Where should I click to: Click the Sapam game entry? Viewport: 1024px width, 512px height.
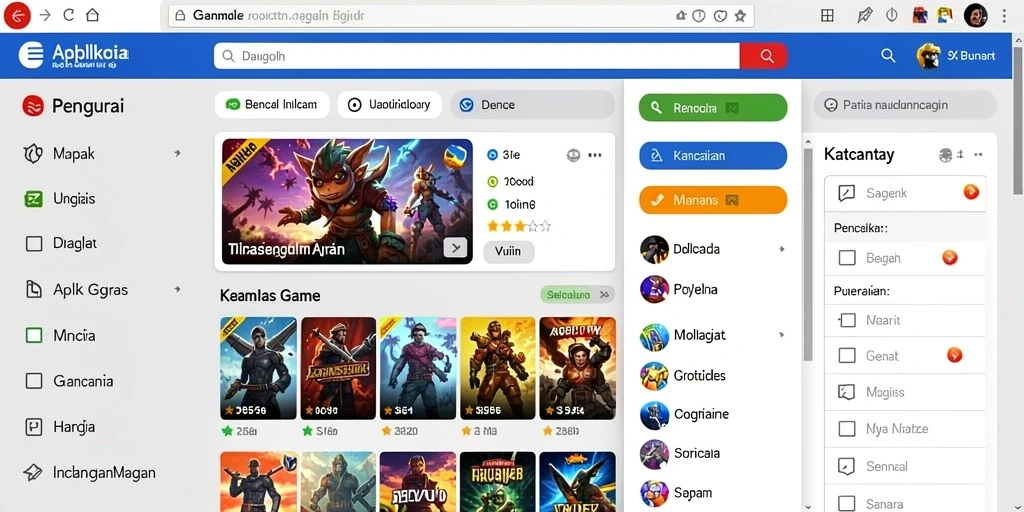pyautogui.click(x=712, y=493)
